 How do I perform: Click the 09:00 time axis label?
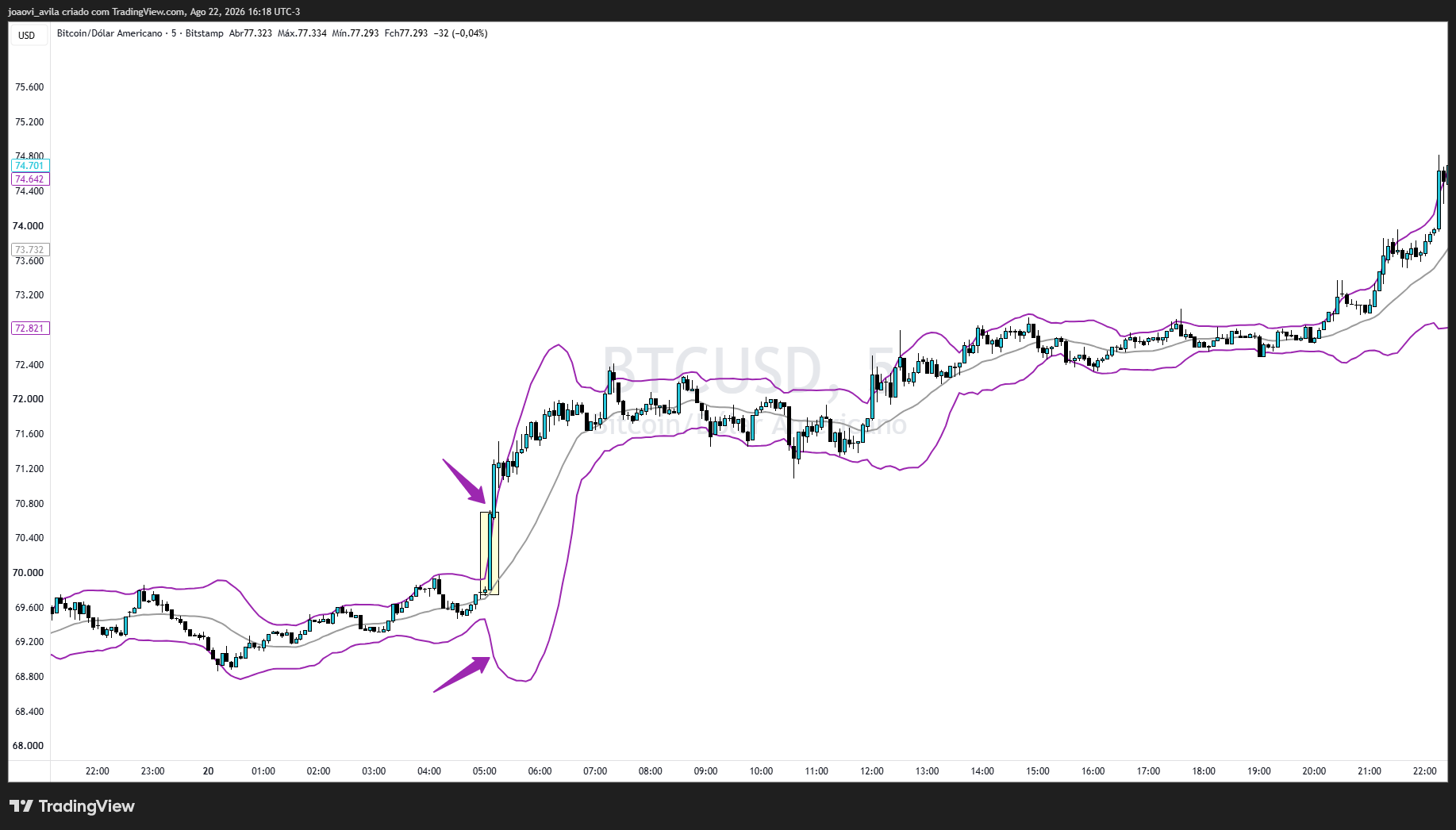point(706,771)
